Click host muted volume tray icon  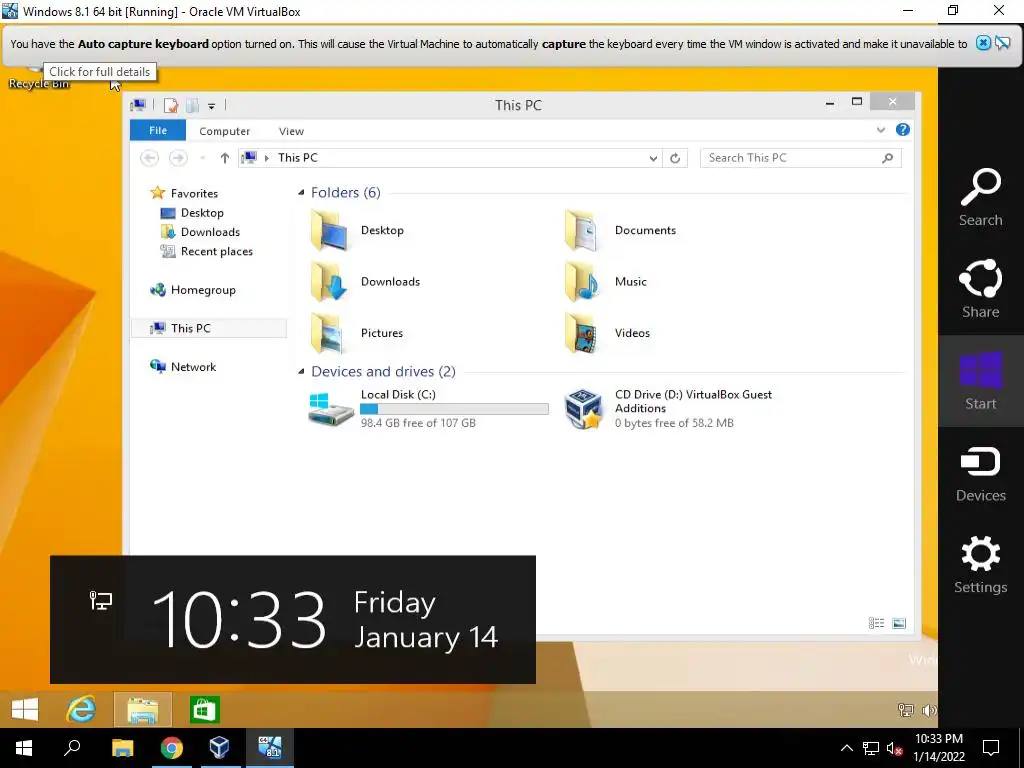894,748
